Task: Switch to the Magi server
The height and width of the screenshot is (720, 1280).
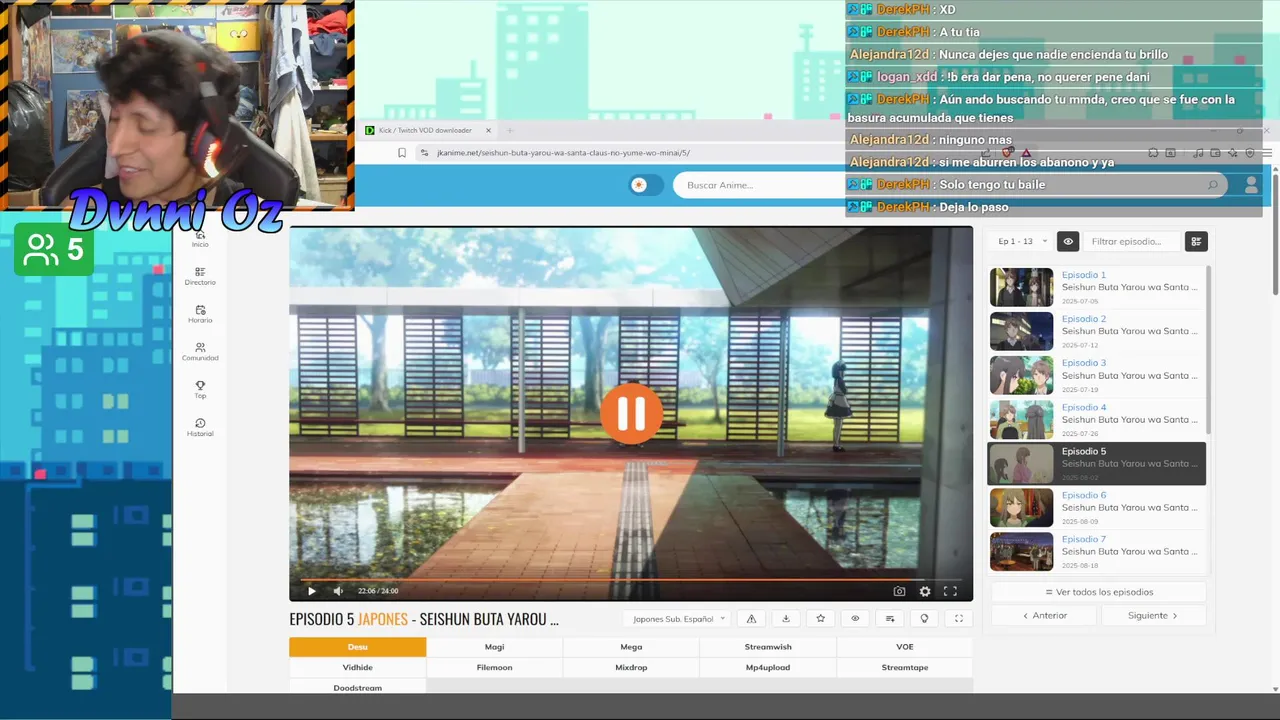Action: (x=494, y=647)
